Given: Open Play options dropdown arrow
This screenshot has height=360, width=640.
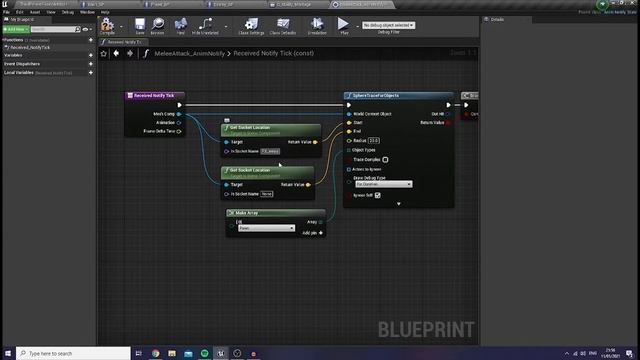Looking at the screenshot, I should pos(358,27).
